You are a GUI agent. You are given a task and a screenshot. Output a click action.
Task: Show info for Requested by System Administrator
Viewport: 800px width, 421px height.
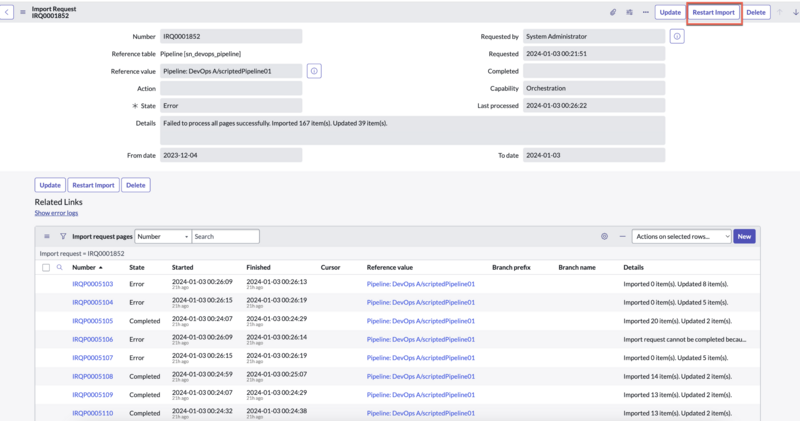pyautogui.click(x=677, y=36)
